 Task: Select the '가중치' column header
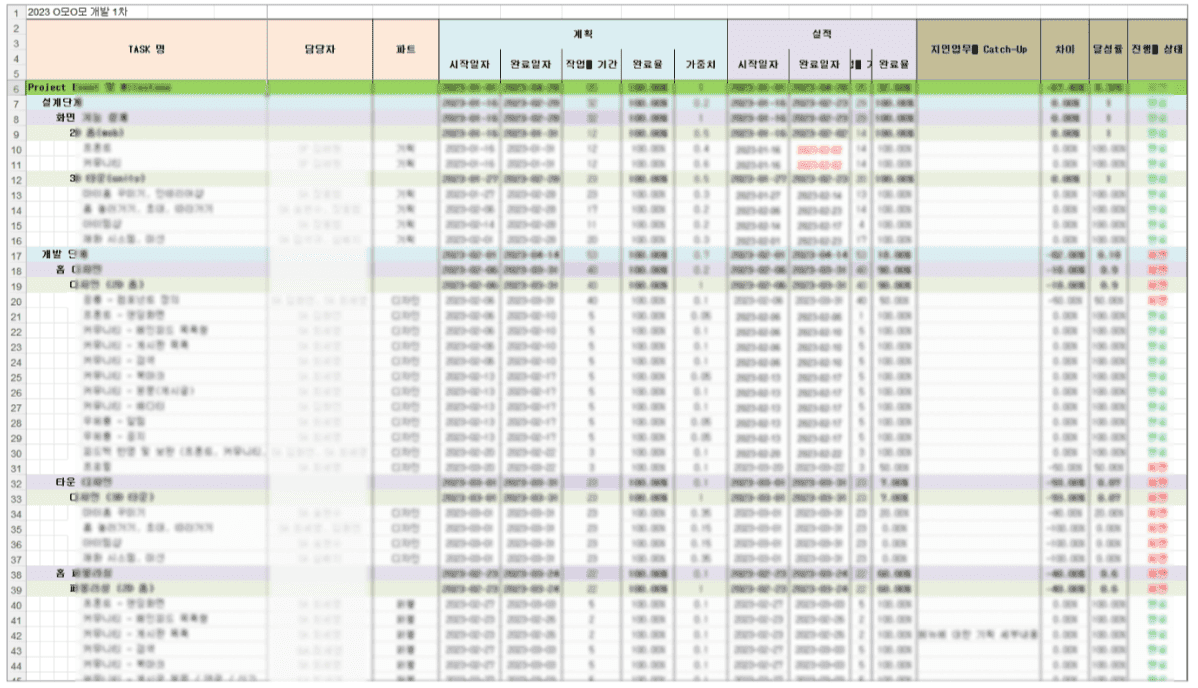701,65
